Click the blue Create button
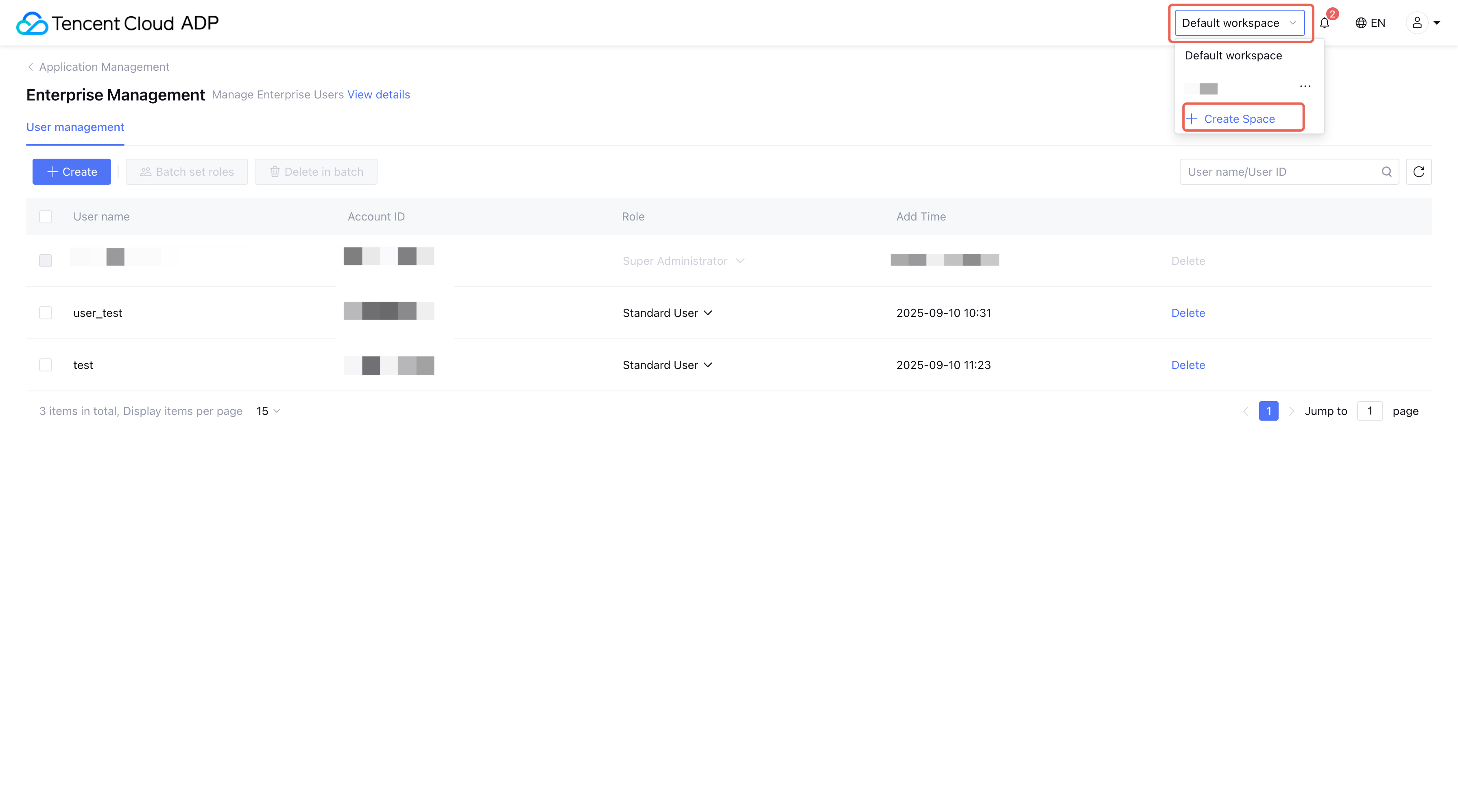 71,171
